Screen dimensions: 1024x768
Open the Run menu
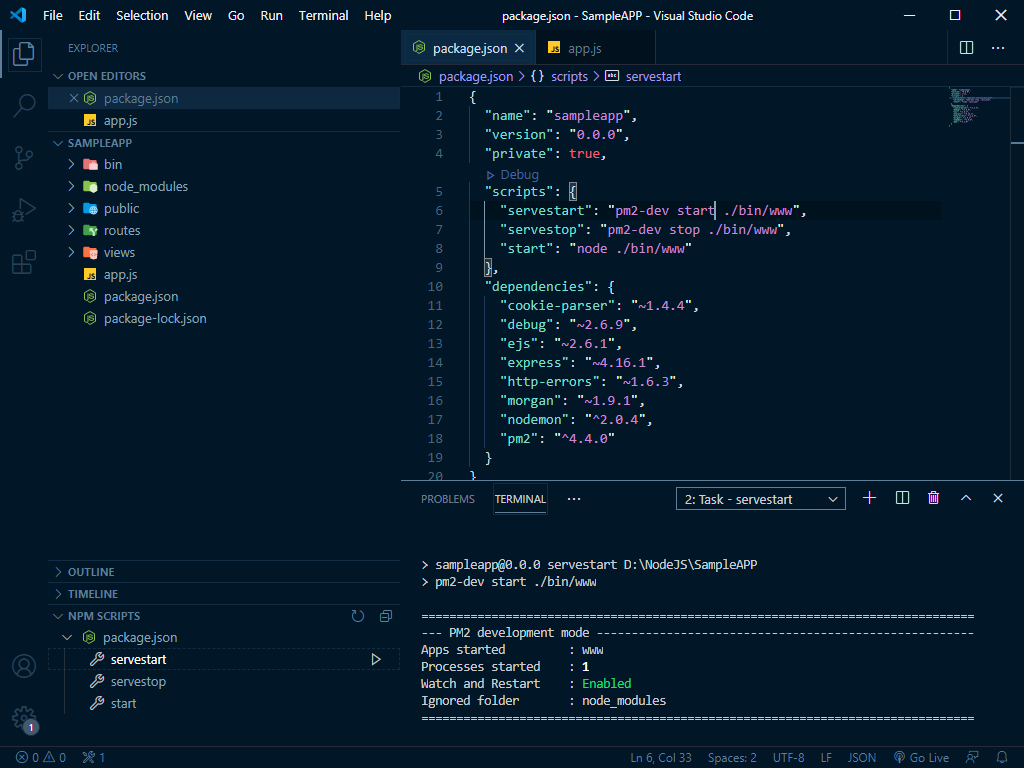click(x=272, y=15)
